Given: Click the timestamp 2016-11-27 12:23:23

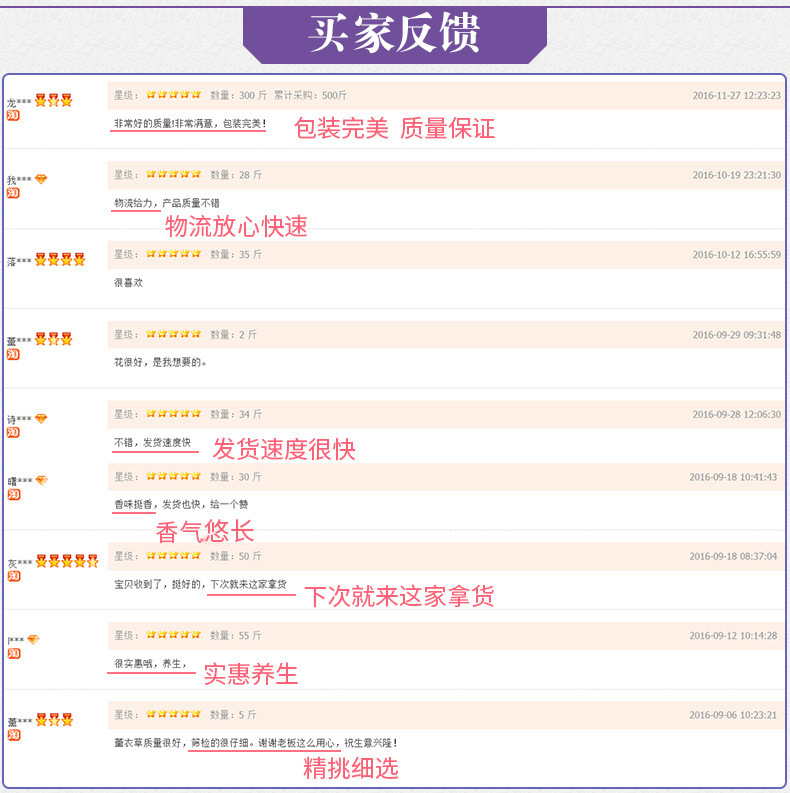Looking at the screenshot, I should (x=736, y=95).
